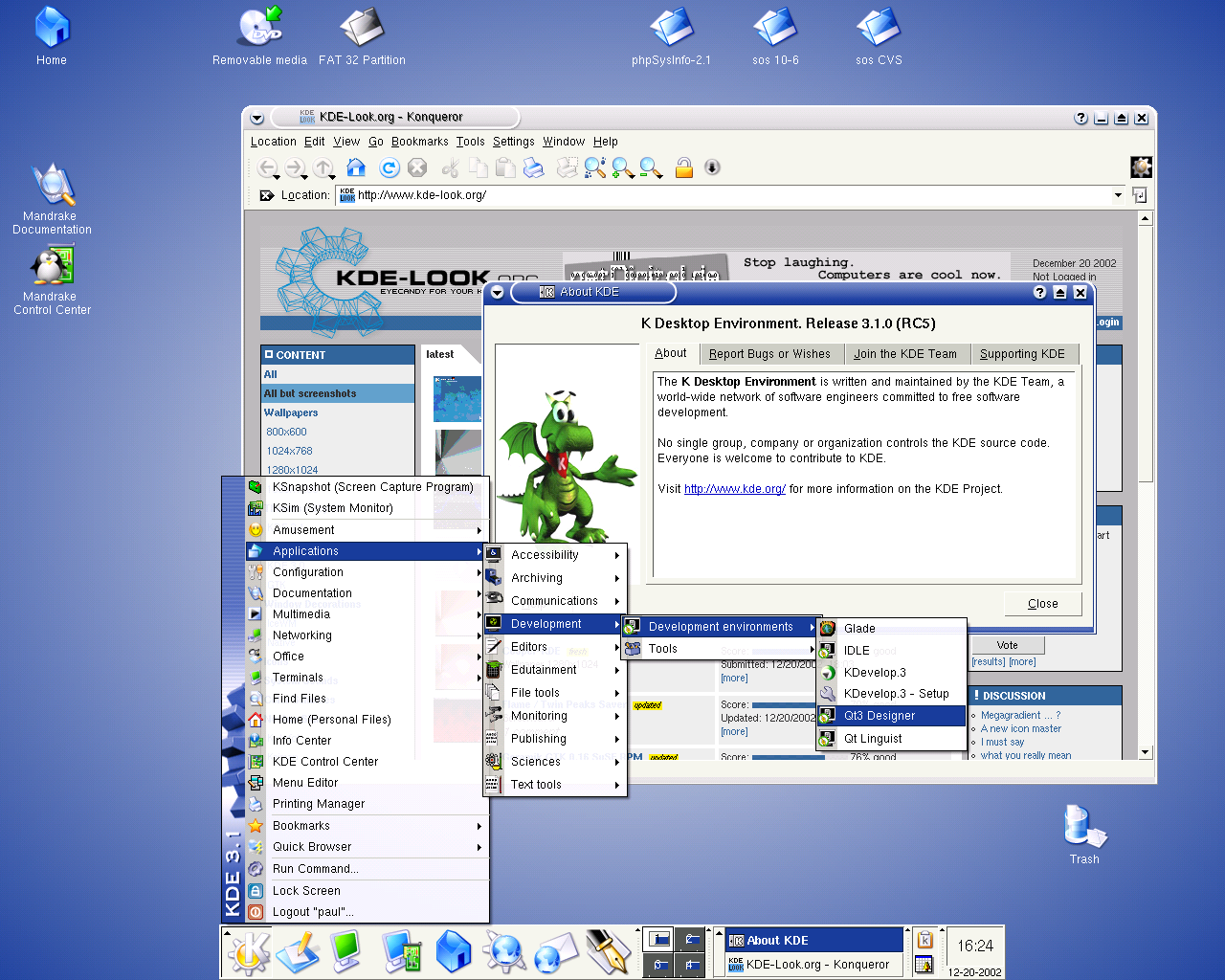1225x980 pixels.
Task: Click the Vote button on KDE-Look page
Action: click(1008, 646)
